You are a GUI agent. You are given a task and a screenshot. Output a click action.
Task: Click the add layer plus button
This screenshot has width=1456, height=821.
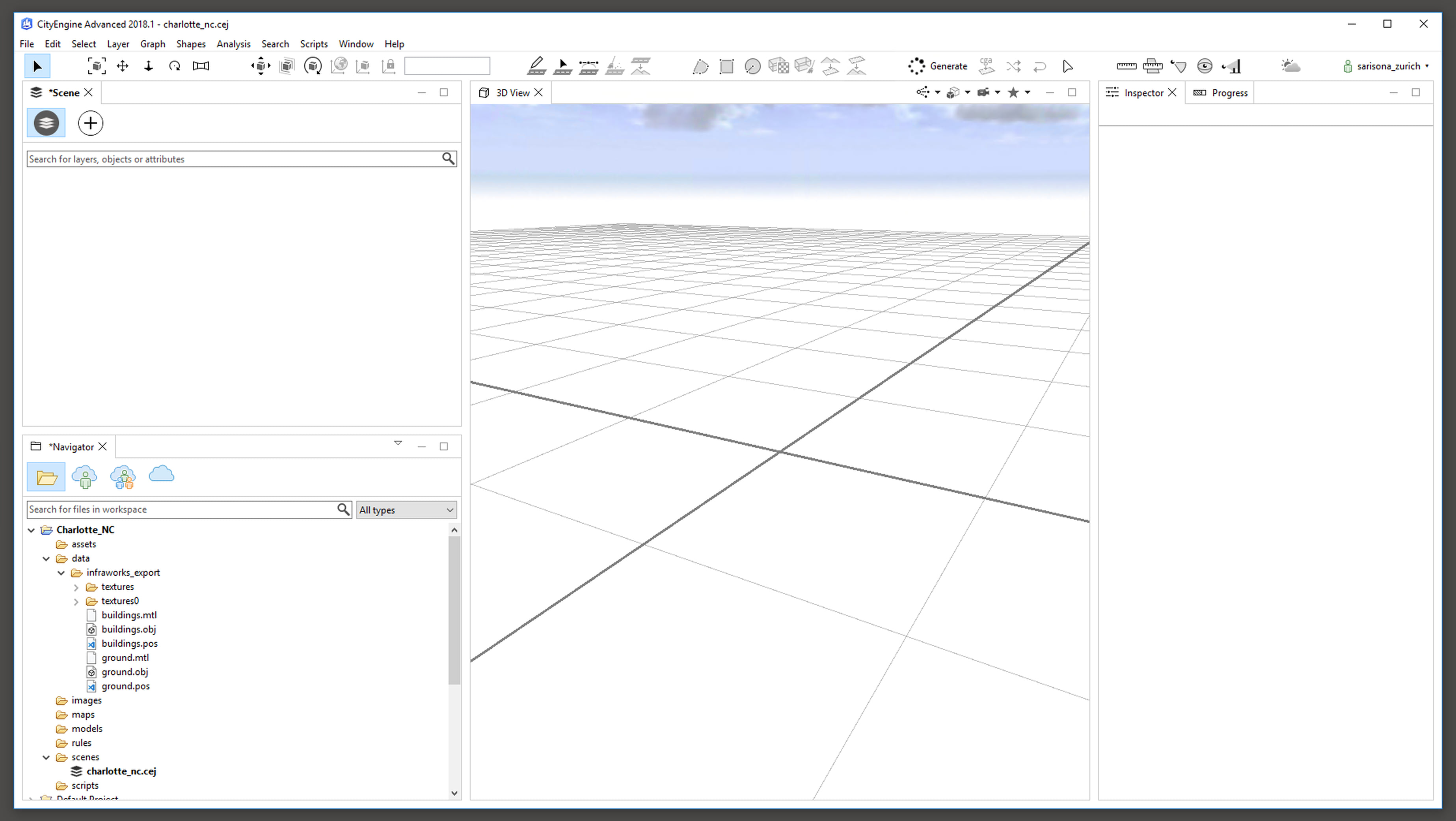point(90,123)
